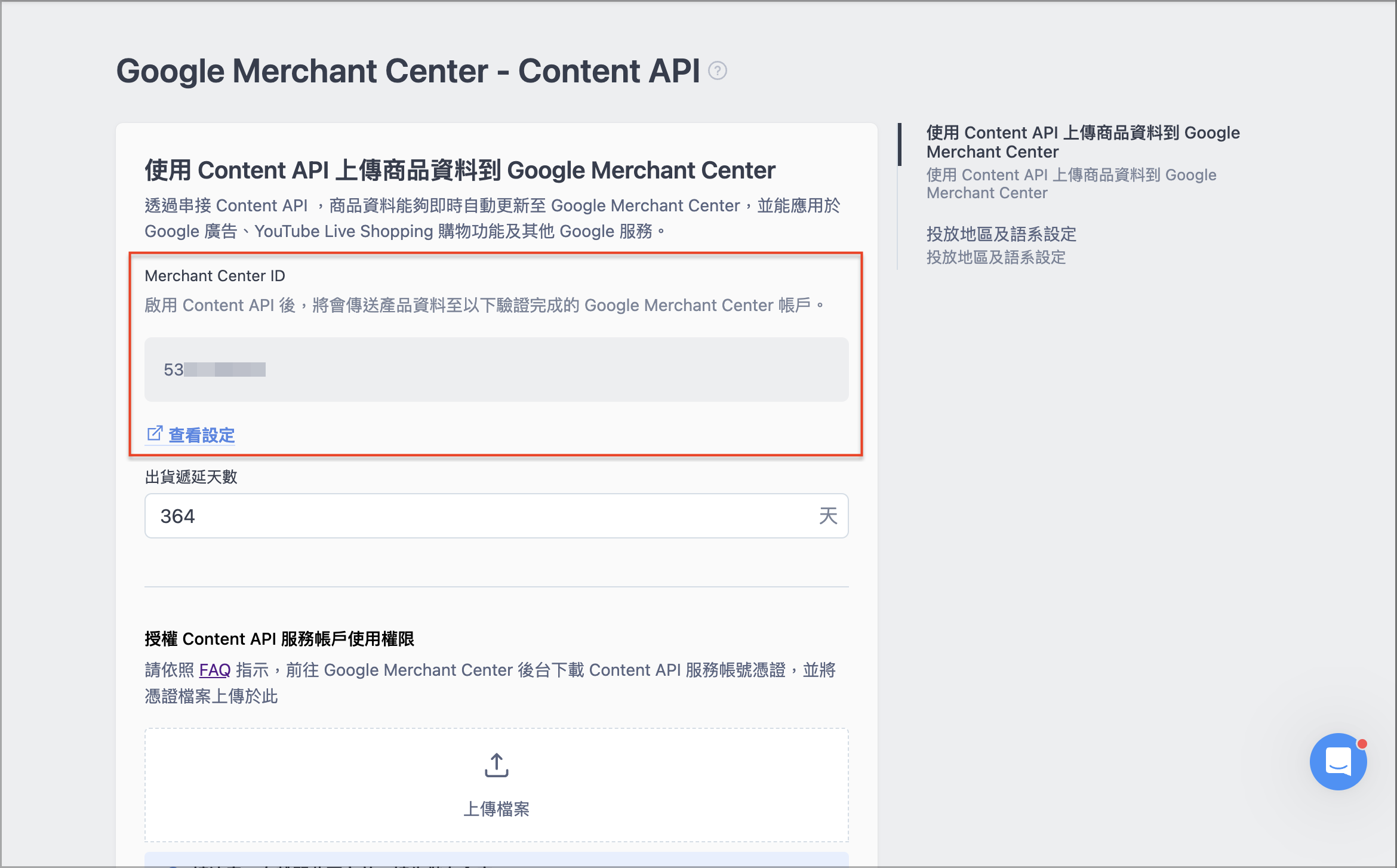This screenshot has height=868, width=1397.
Task: Select grey 使用 Content API sub-item in sidebar
Action: click(x=1071, y=184)
